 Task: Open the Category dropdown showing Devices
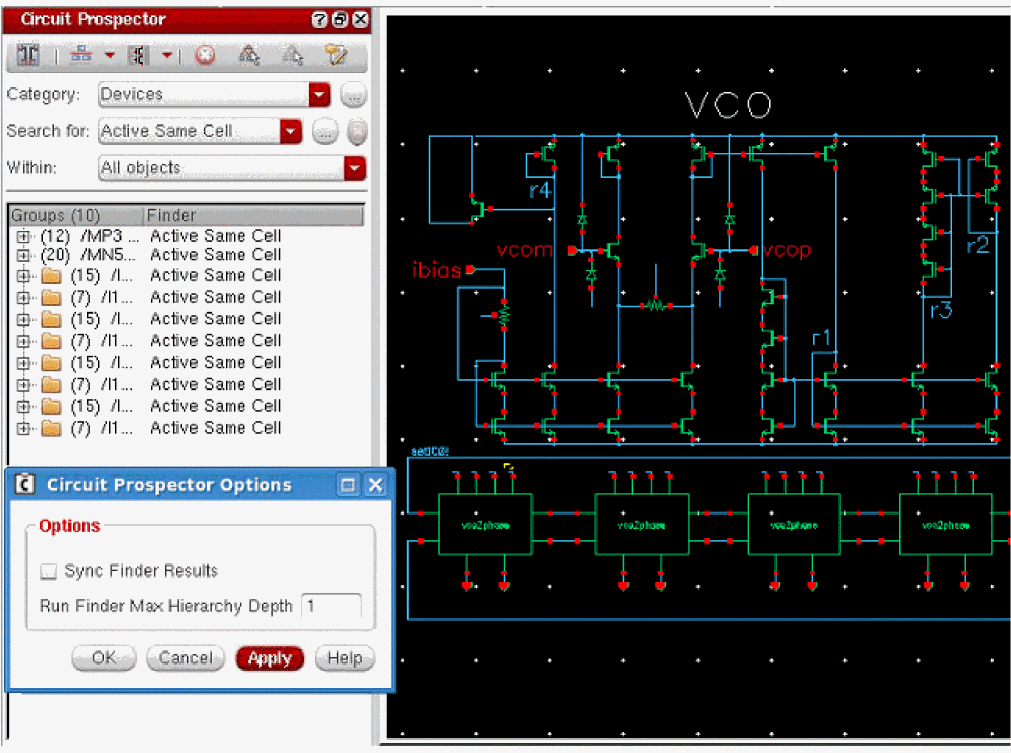pos(319,95)
